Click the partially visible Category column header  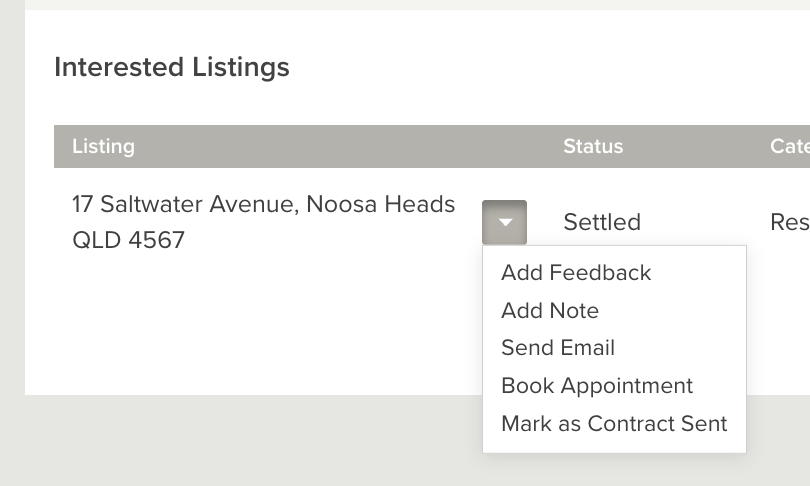click(x=789, y=146)
